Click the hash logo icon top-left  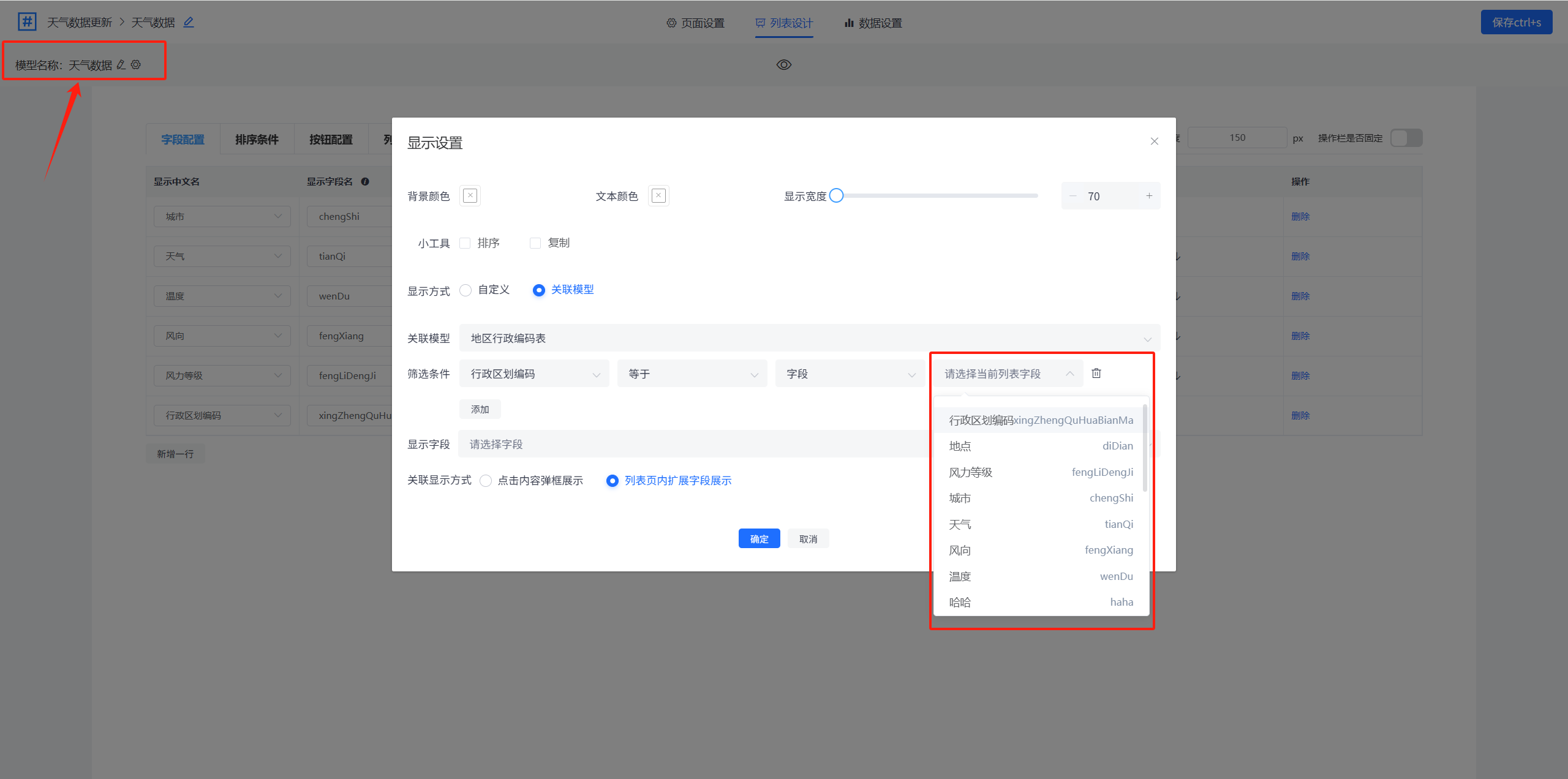pyautogui.click(x=27, y=22)
